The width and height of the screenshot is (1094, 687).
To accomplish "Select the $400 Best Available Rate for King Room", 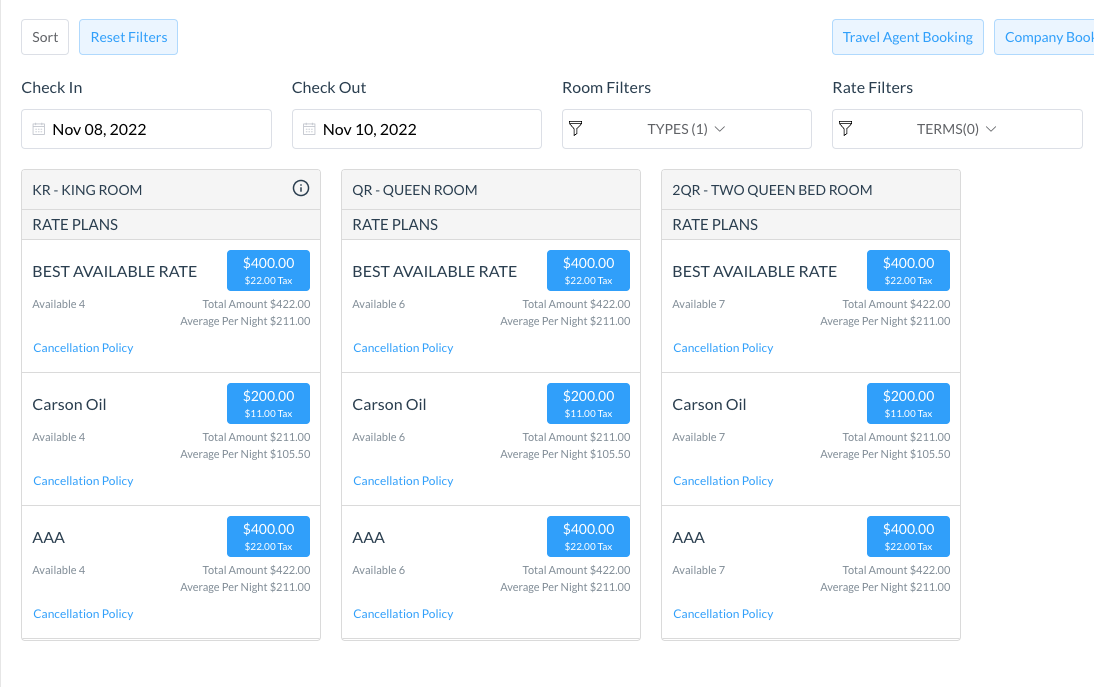I will point(268,270).
